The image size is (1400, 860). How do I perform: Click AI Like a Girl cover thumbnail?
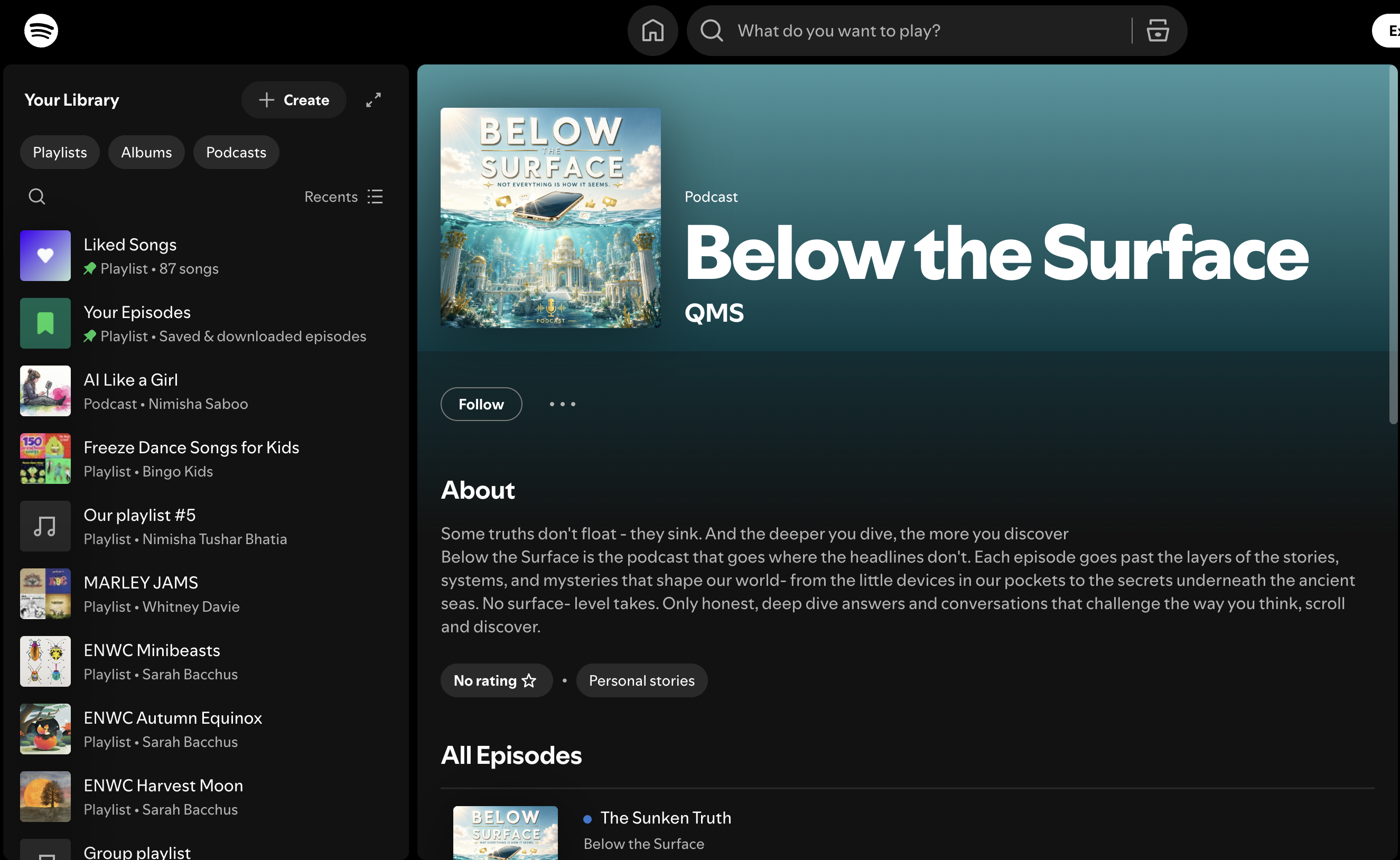coord(45,391)
